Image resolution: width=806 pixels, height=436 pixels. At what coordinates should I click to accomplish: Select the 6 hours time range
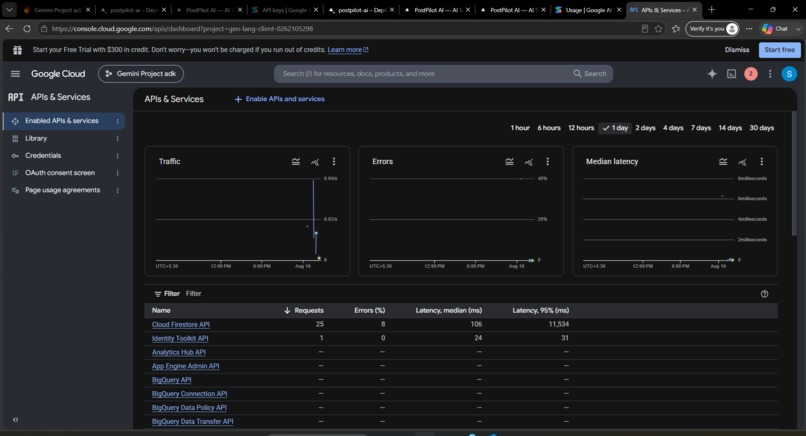pos(549,128)
